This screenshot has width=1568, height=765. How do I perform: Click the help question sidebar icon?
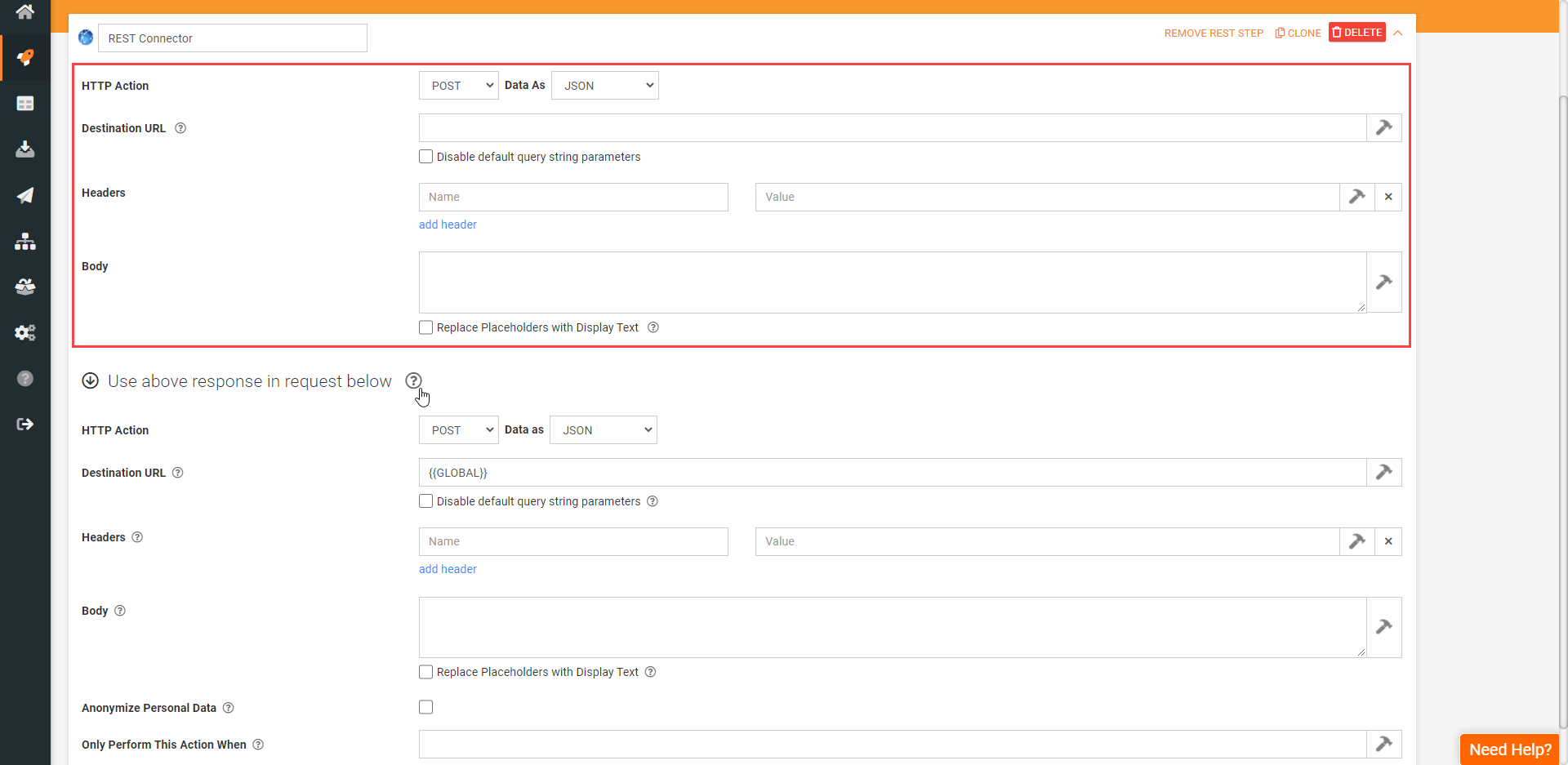click(25, 378)
